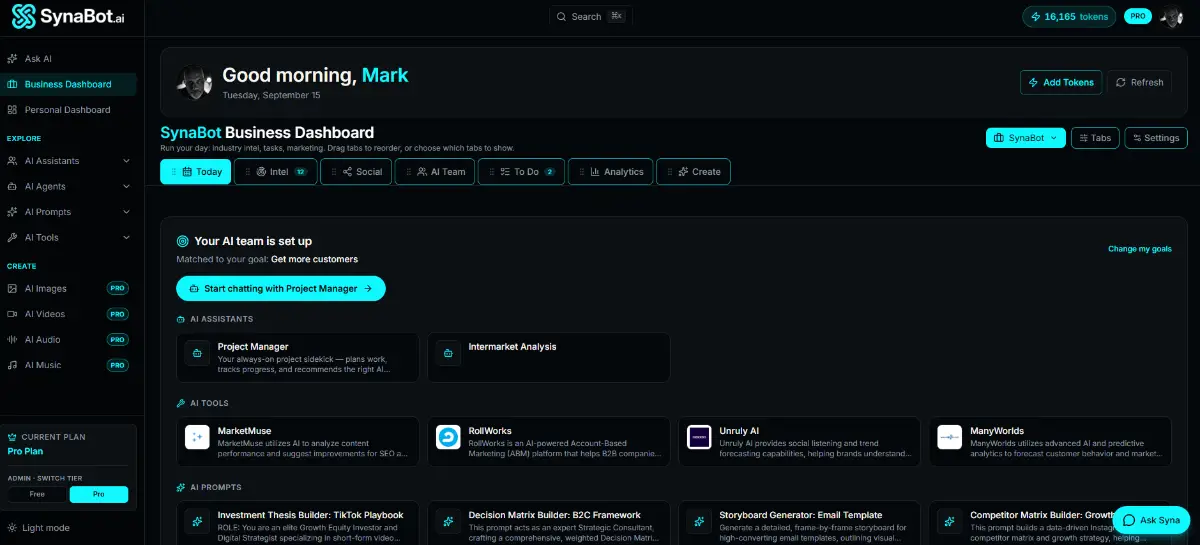Open the Project Manager assistant card
The width and height of the screenshot is (1200, 545).
tap(298, 358)
